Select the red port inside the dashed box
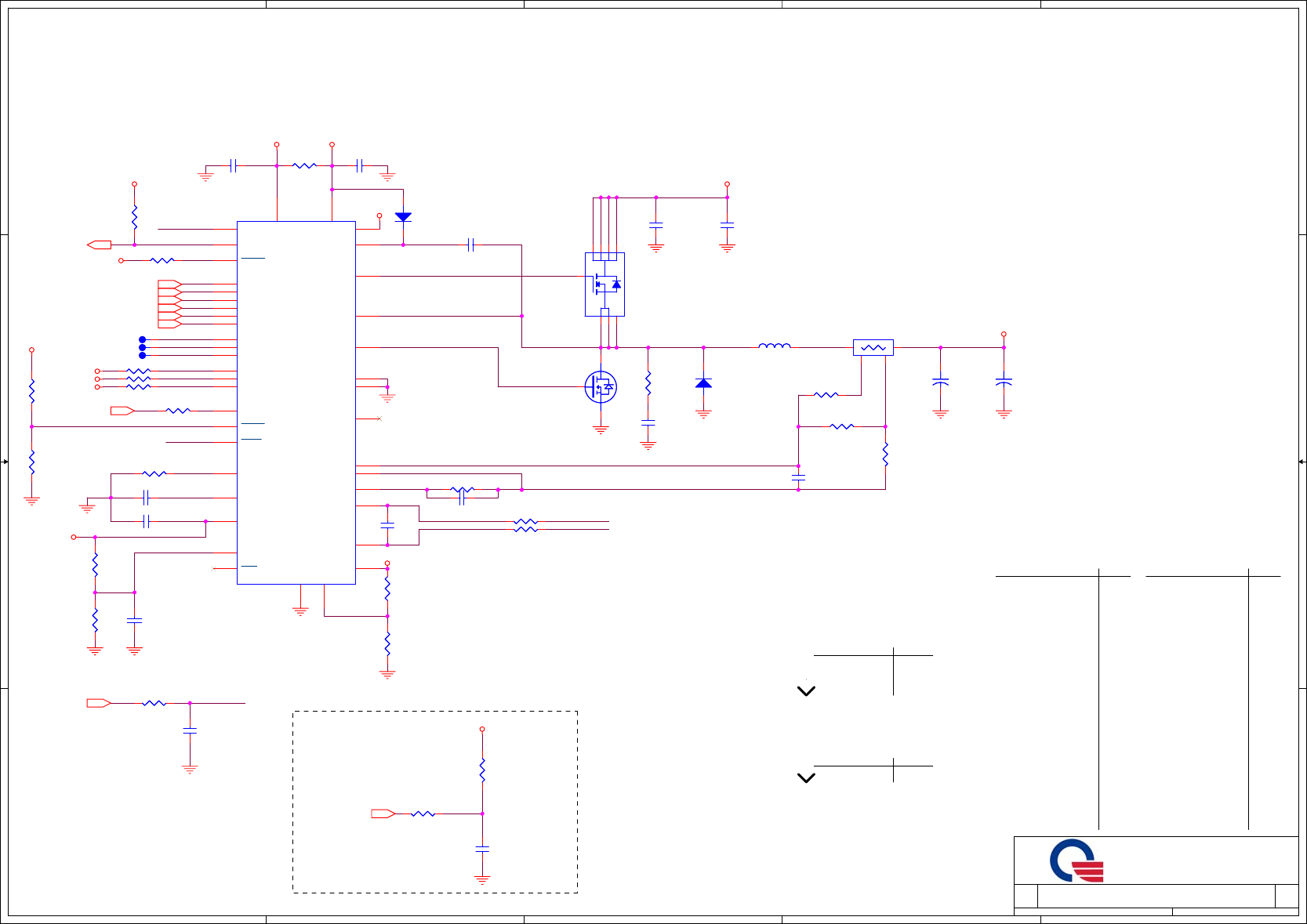Viewport: 1307px width, 924px height. tap(383, 813)
